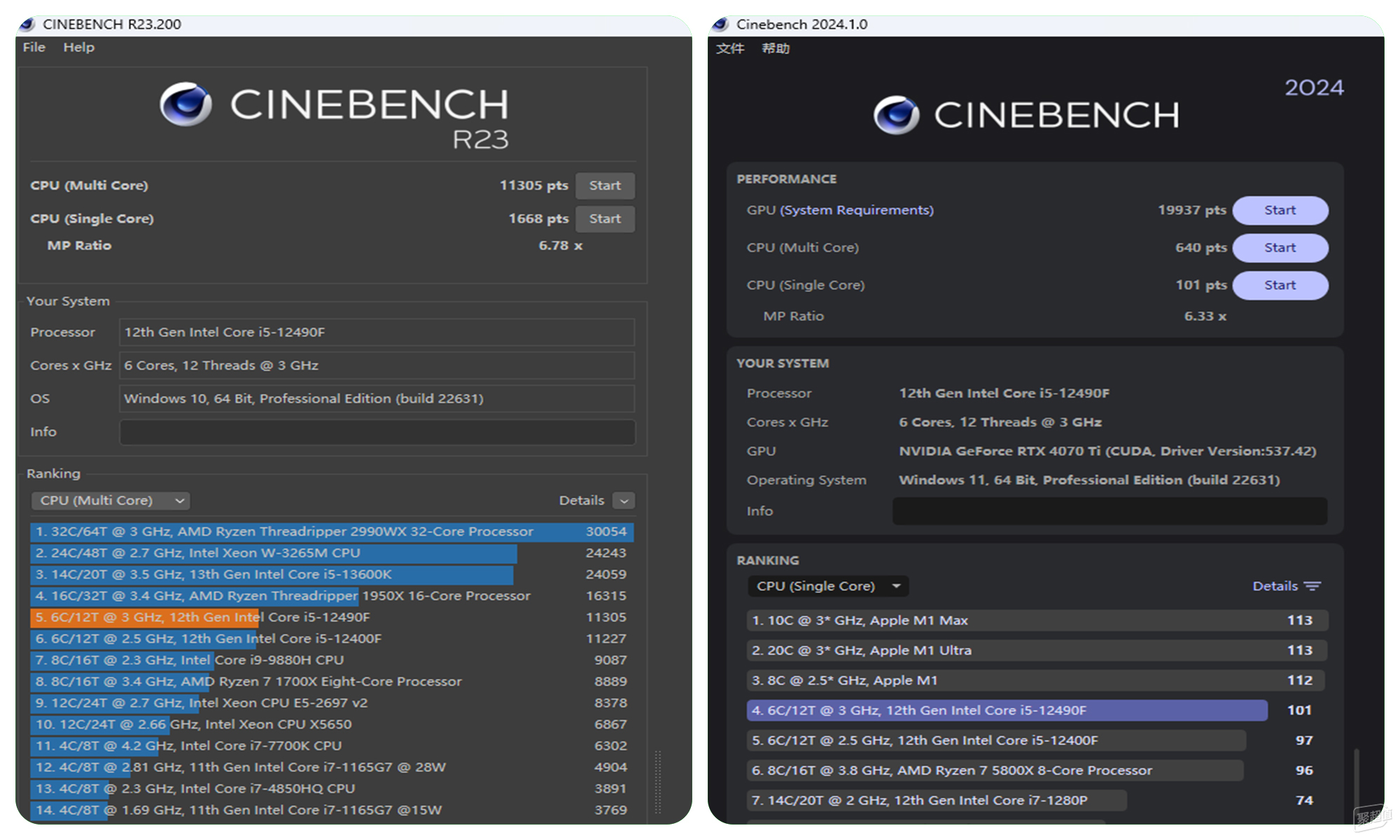Select the highlighted i5-12490F R23 ranking row
Screen dimensions: 1400x840
pyautogui.click(x=332, y=617)
